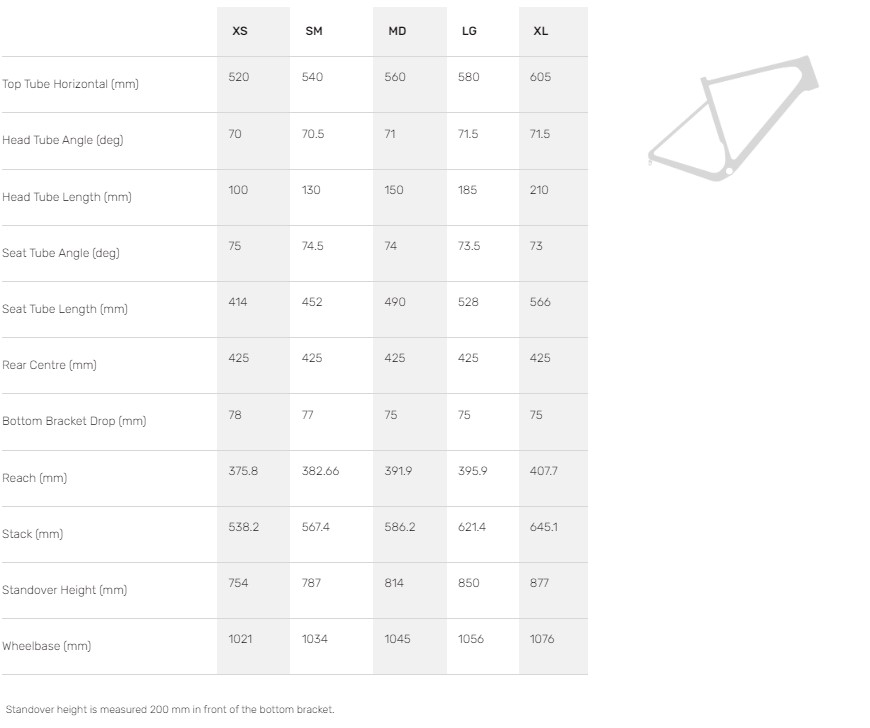Click the Head Tube Length row label
This screenshot has height=728, width=870.
(x=66, y=197)
